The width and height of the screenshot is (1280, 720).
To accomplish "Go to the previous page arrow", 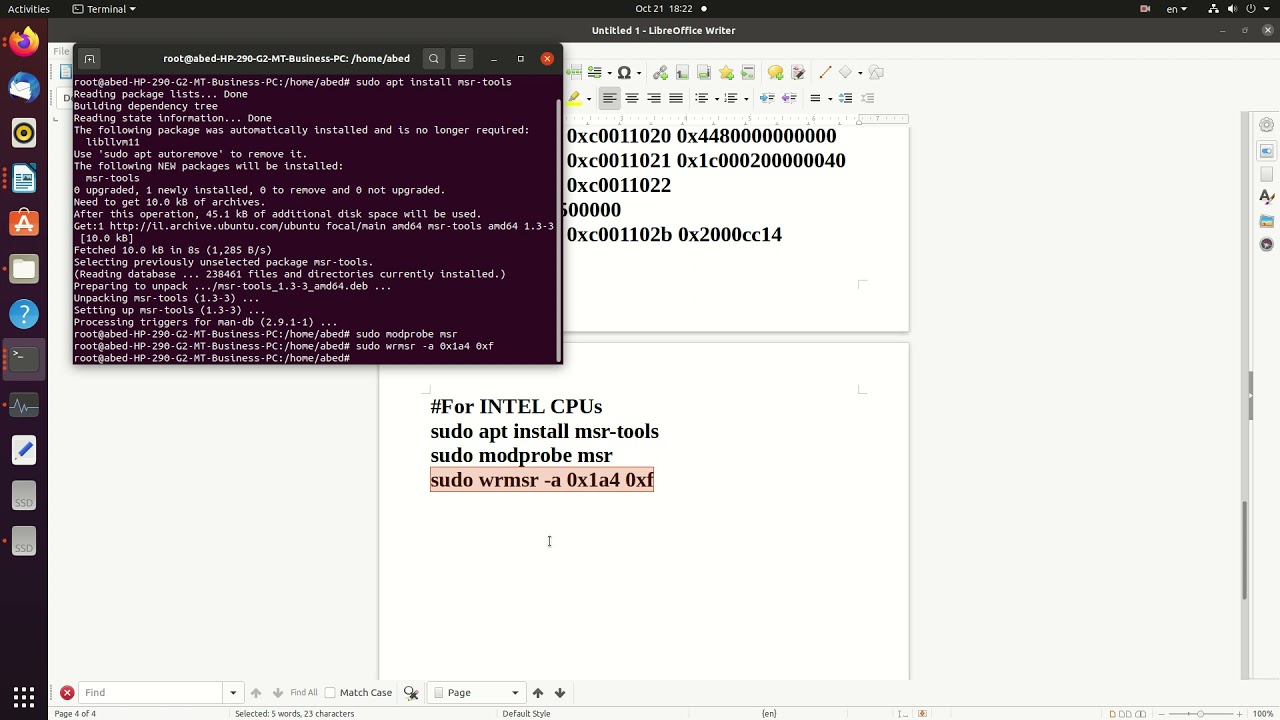I will point(538,692).
